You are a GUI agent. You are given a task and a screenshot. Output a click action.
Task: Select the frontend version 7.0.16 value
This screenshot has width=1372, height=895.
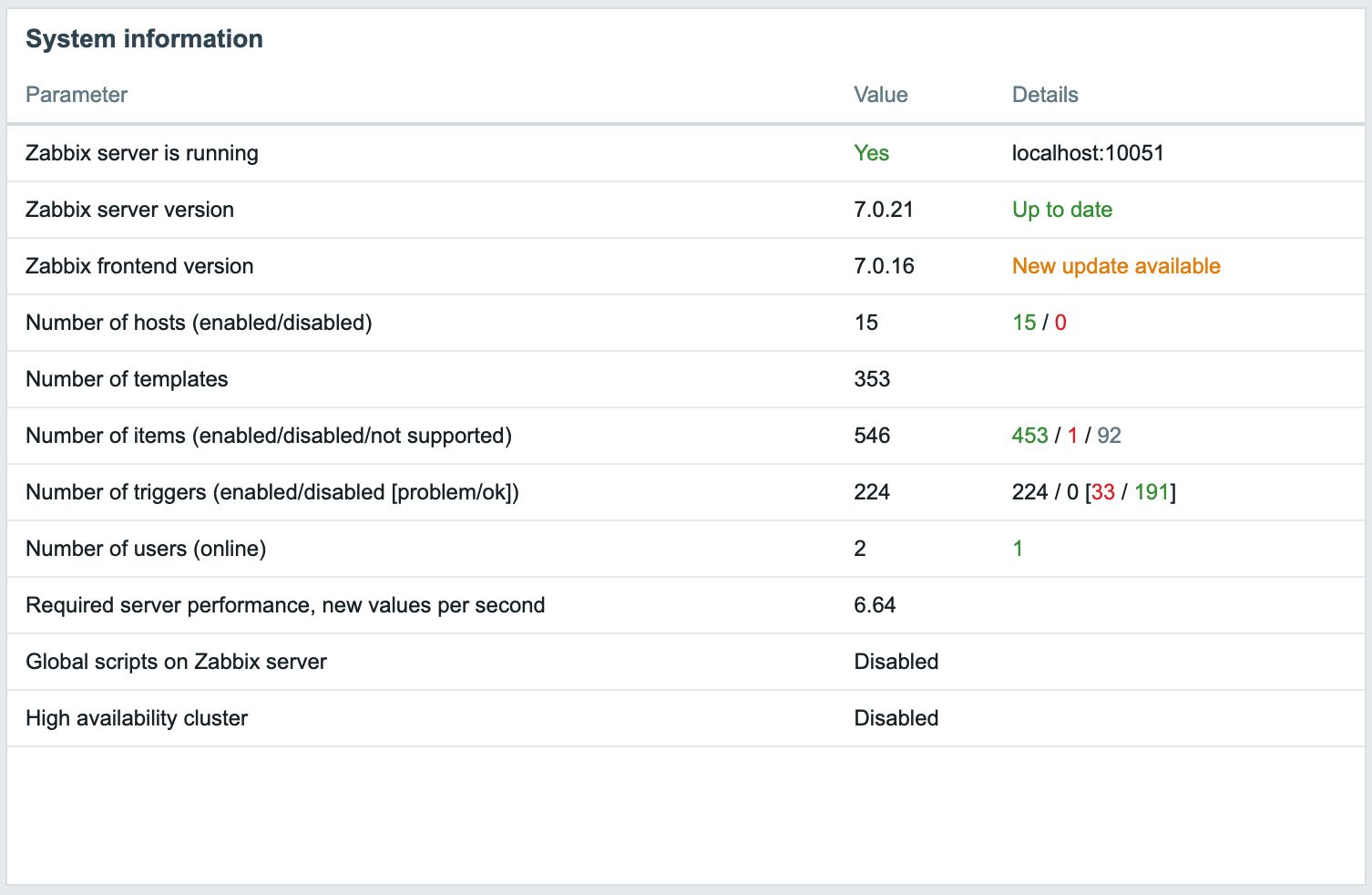[x=884, y=266]
